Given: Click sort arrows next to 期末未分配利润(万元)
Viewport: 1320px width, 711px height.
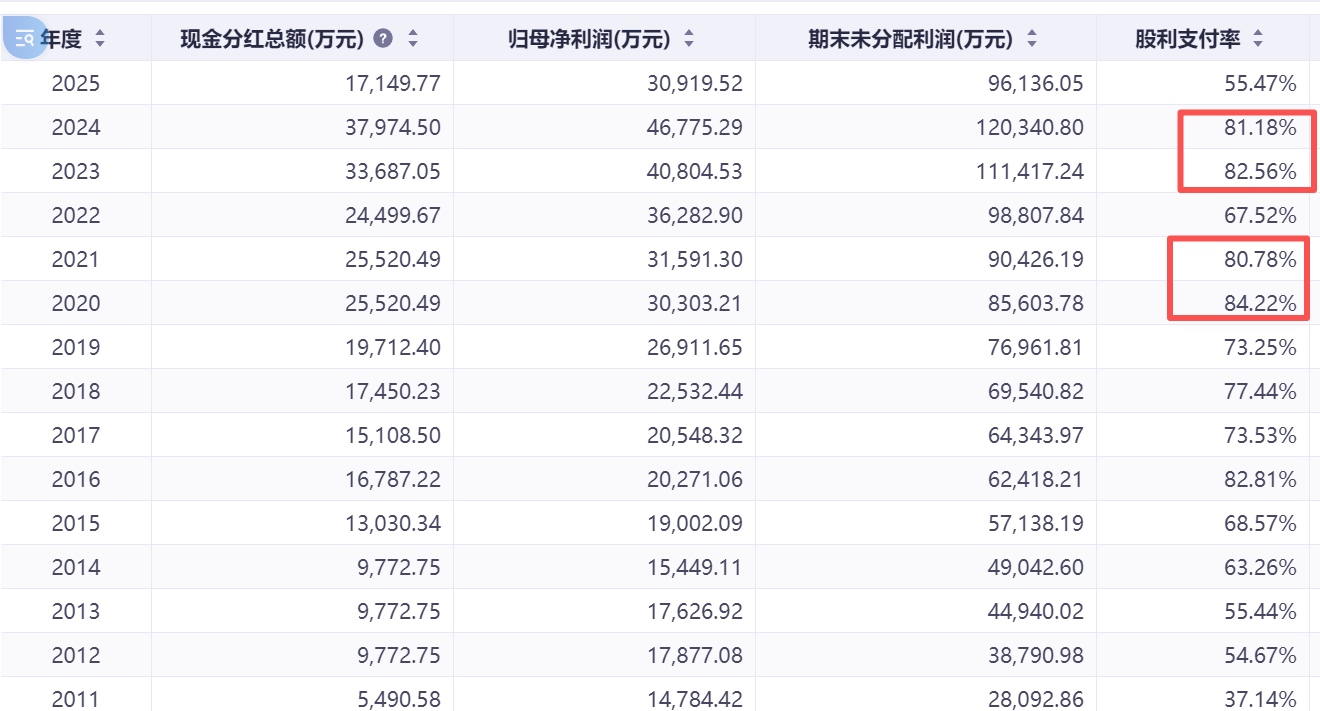Looking at the screenshot, I should 1032,39.
